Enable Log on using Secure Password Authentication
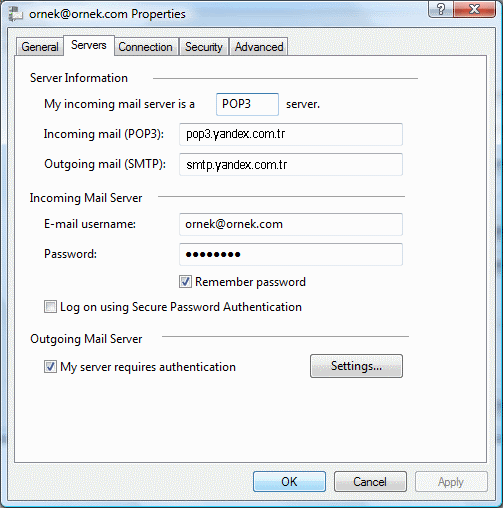The image size is (503, 508). tap(50, 307)
